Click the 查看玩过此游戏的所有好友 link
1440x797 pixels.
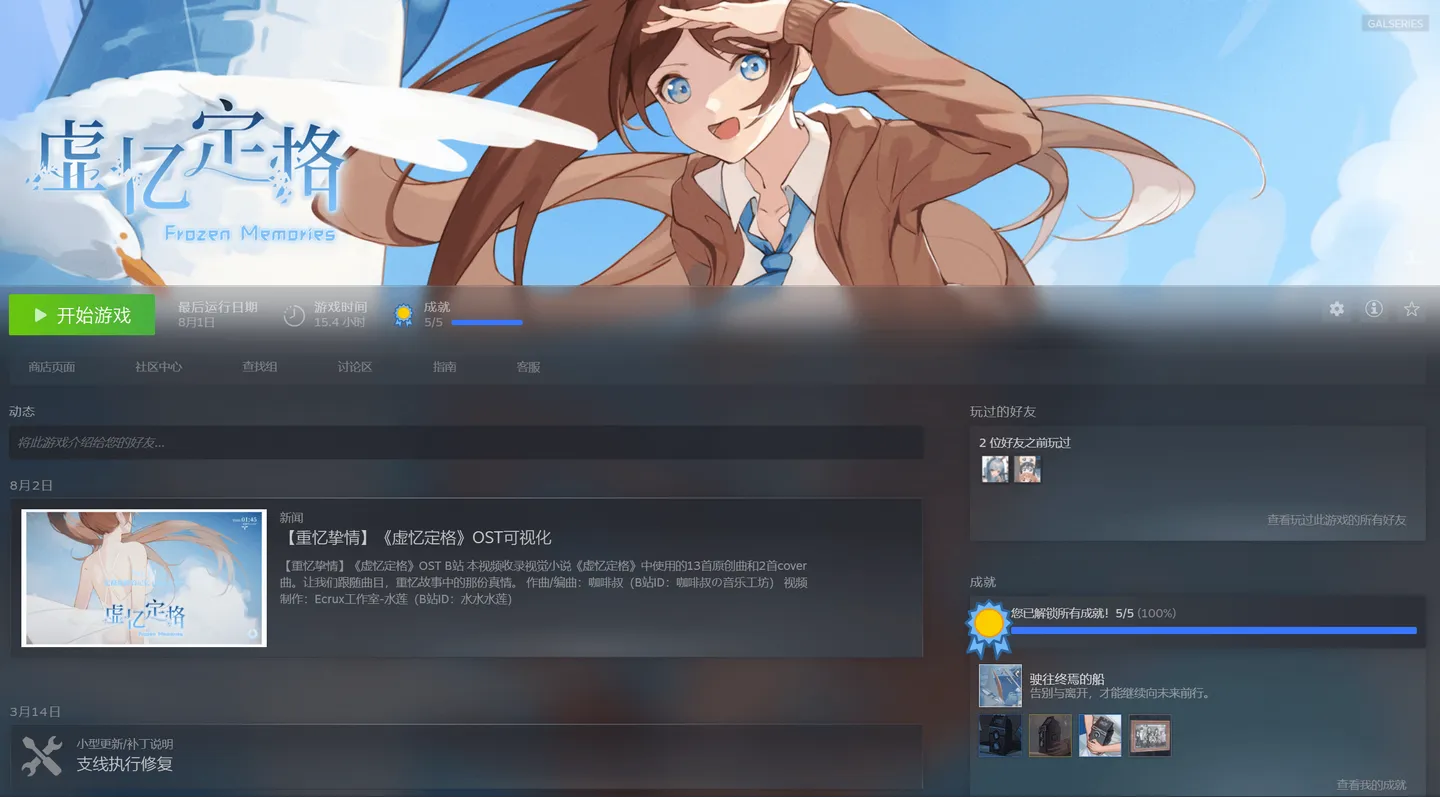coord(1336,520)
